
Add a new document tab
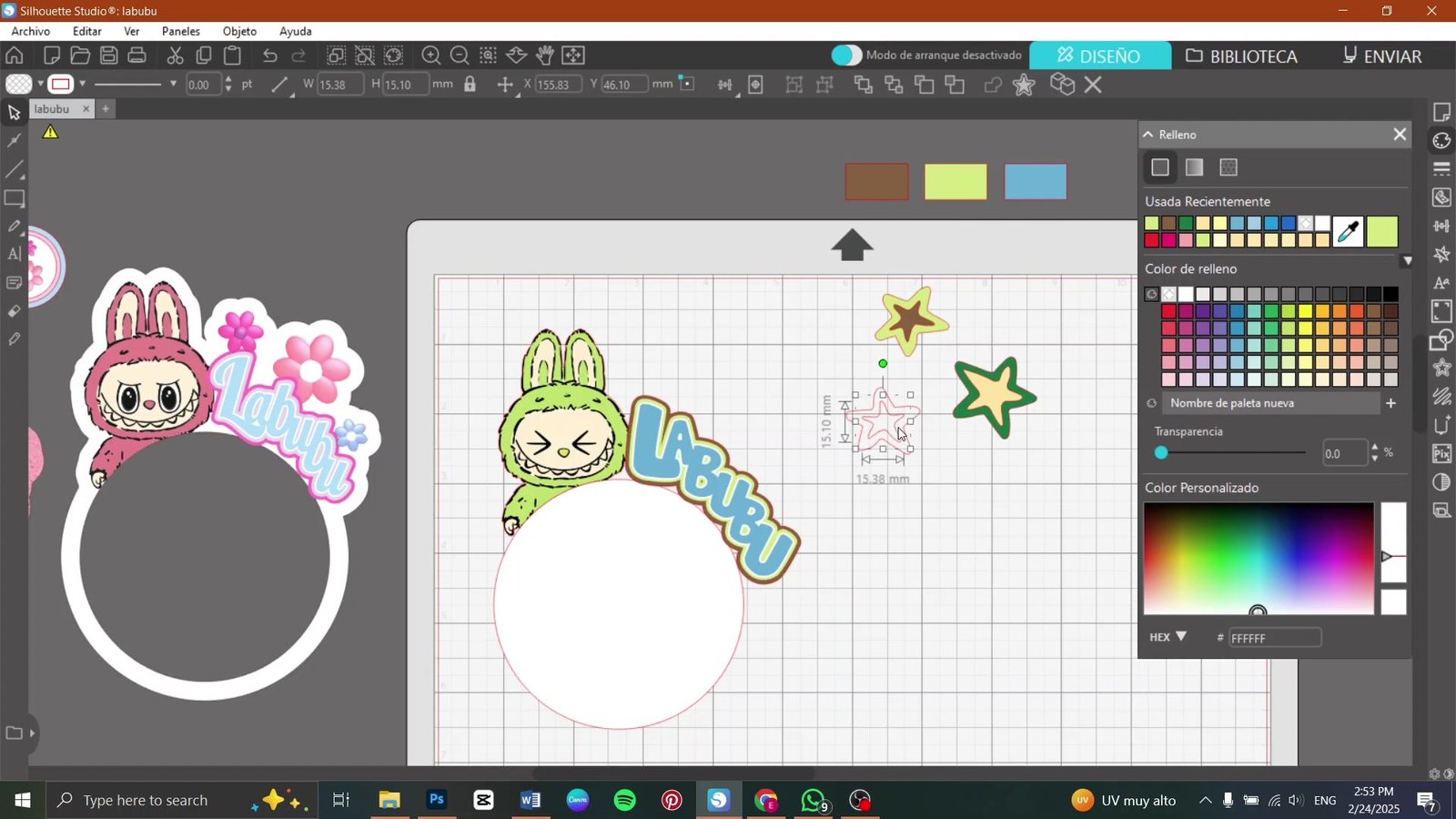tap(106, 109)
